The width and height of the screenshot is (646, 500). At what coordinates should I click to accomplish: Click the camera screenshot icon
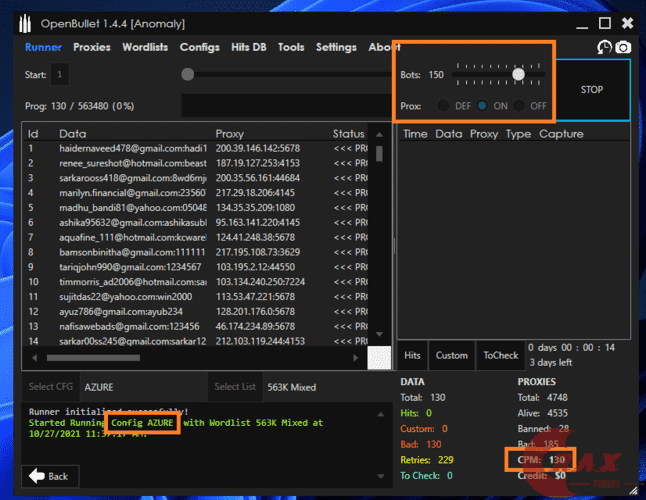(623, 47)
